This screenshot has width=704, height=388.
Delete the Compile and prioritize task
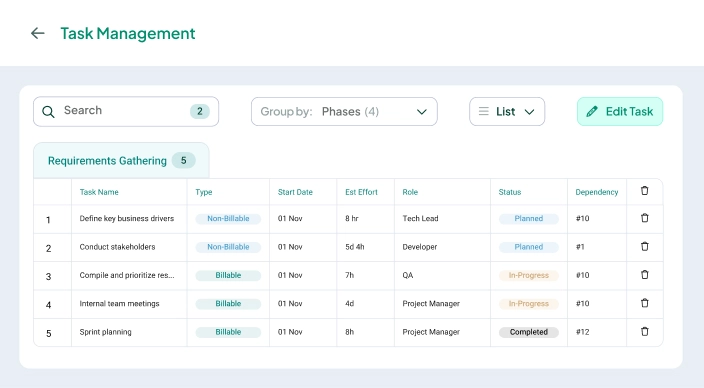point(644,275)
